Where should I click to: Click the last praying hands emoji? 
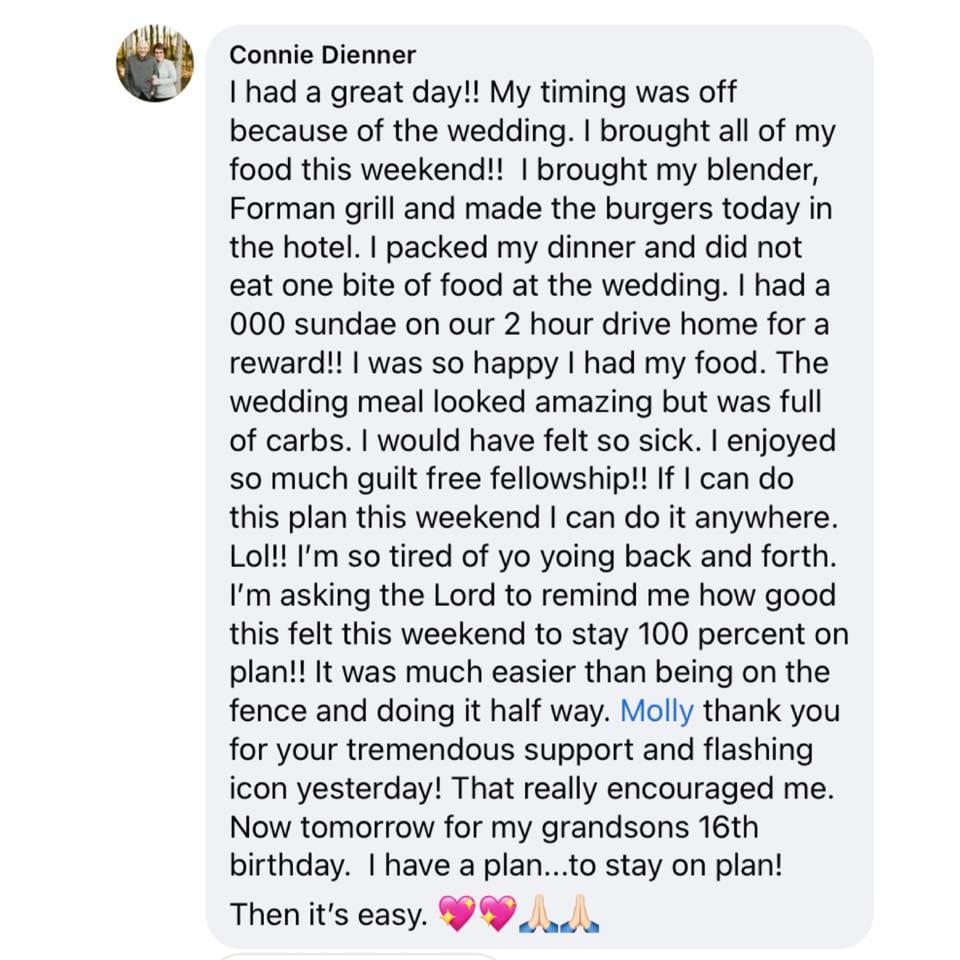[580, 913]
